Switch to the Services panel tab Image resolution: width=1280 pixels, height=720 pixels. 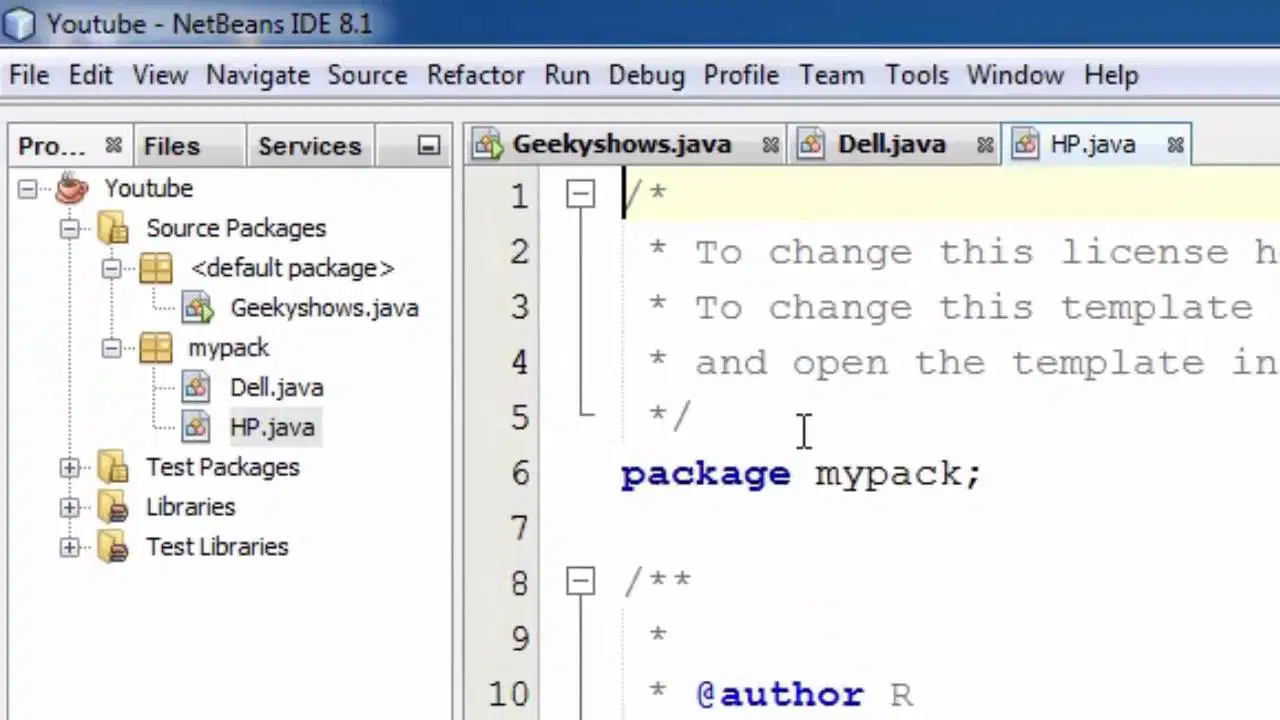click(309, 146)
